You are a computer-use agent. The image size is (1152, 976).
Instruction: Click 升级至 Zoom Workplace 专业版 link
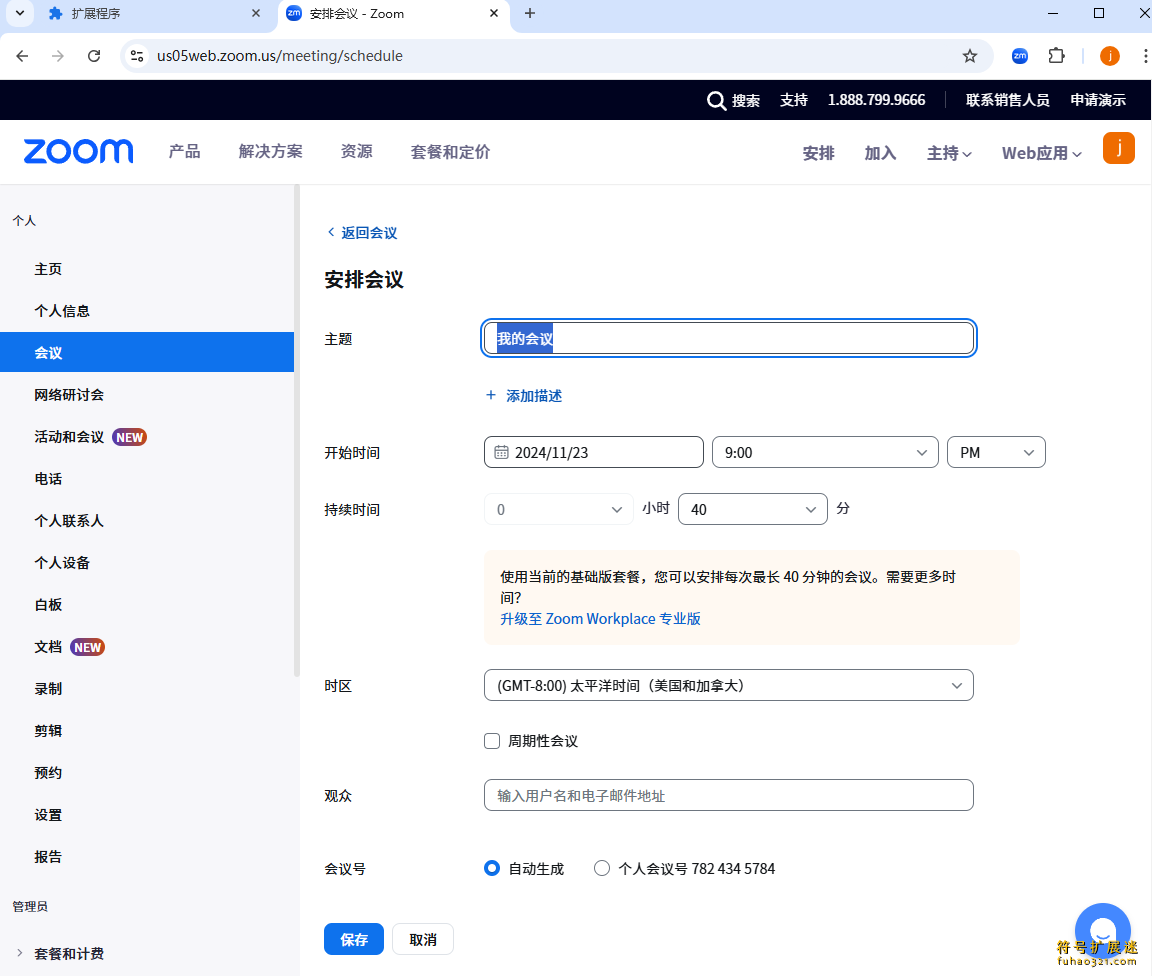point(600,619)
